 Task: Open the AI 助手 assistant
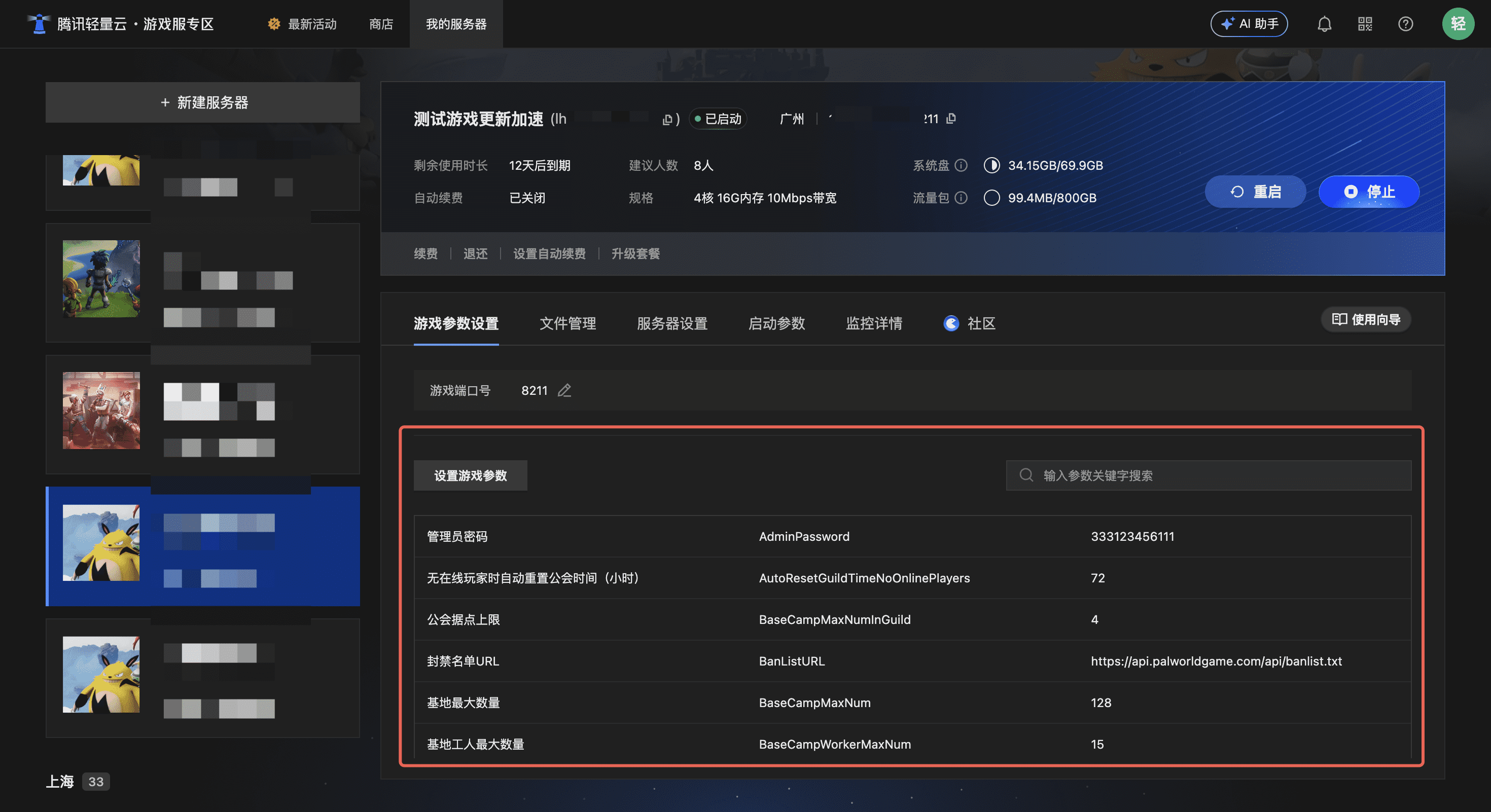click(1249, 24)
